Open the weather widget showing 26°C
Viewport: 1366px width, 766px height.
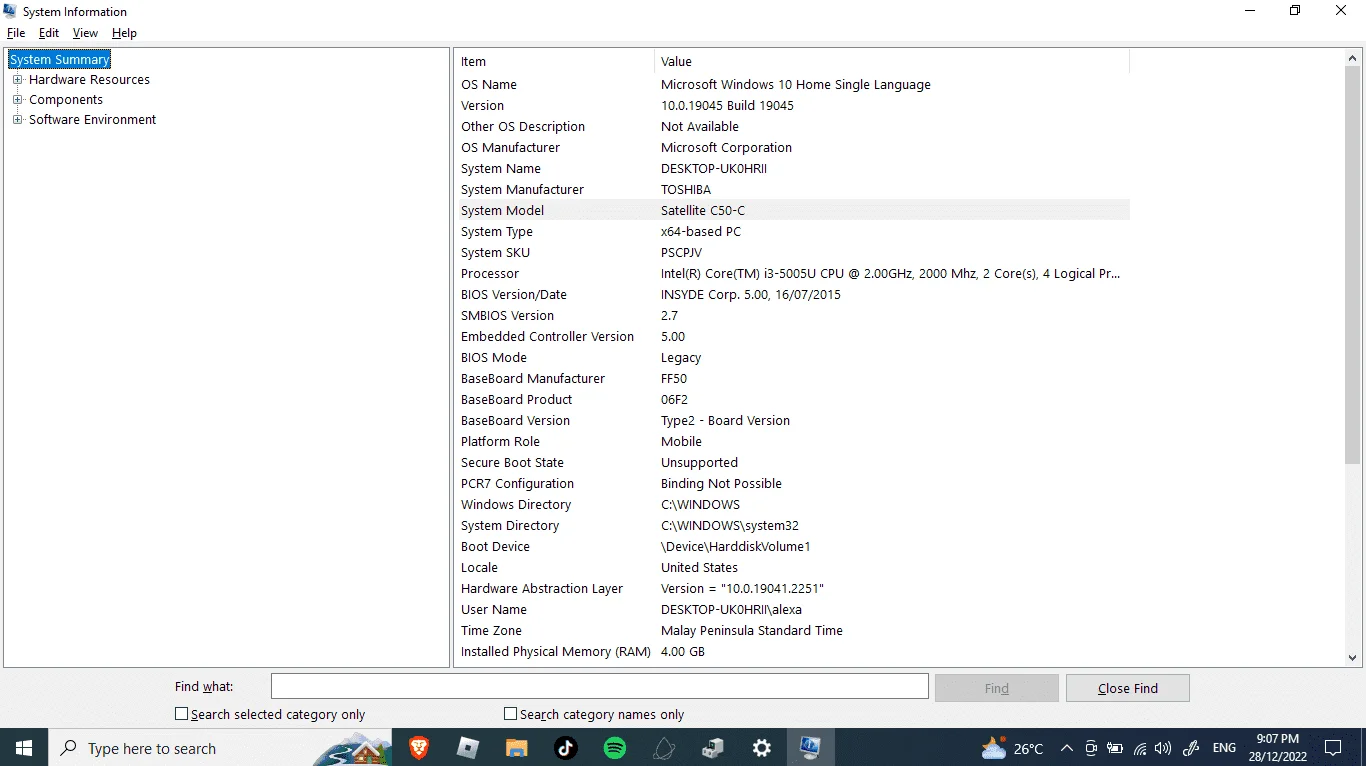[x=1013, y=748]
